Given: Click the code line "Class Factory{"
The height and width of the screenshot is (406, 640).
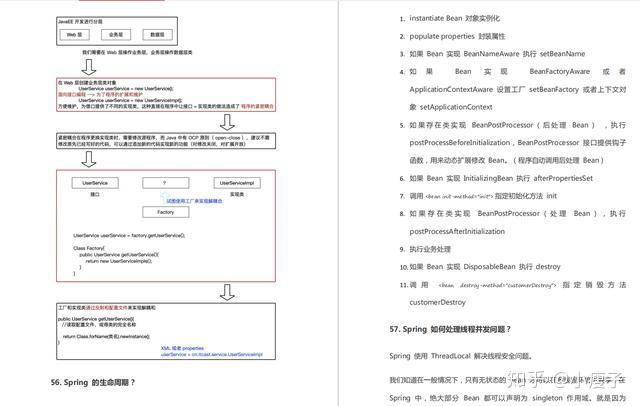Looking at the screenshot, I should (89, 248).
